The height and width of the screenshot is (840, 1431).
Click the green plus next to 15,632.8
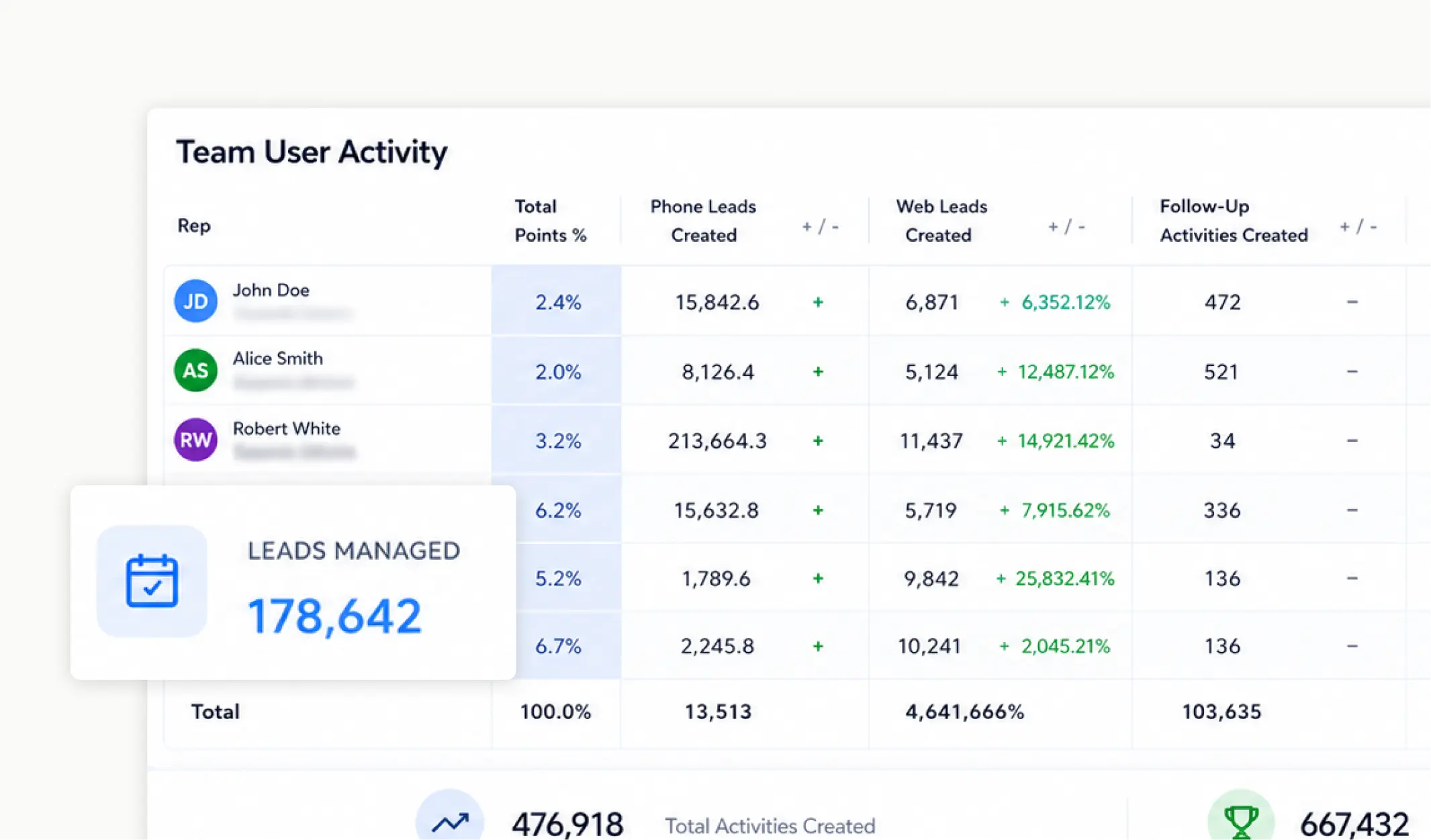(x=818, y=510)
